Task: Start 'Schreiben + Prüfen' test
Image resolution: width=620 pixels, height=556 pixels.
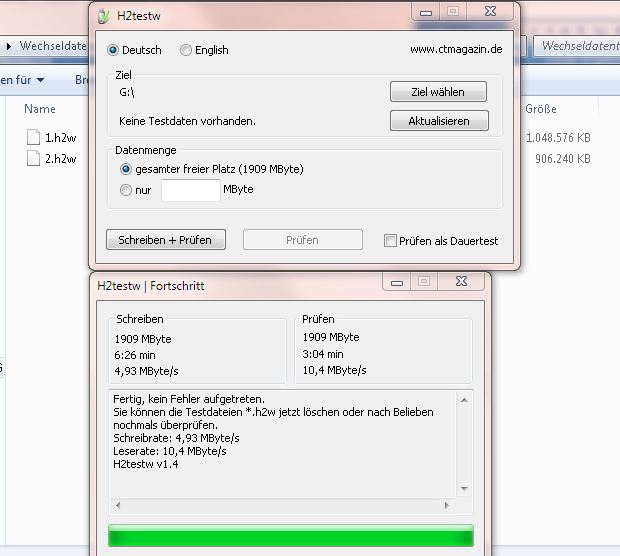Action: [x=166, y=240]
